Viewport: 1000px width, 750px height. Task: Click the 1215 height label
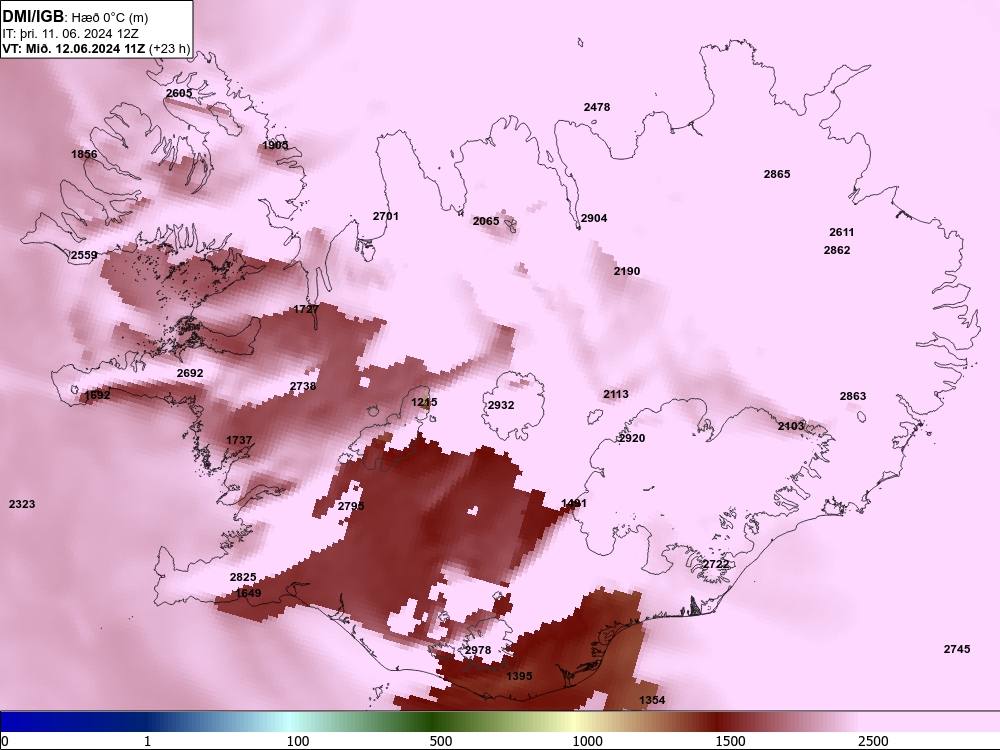(424, 402)
